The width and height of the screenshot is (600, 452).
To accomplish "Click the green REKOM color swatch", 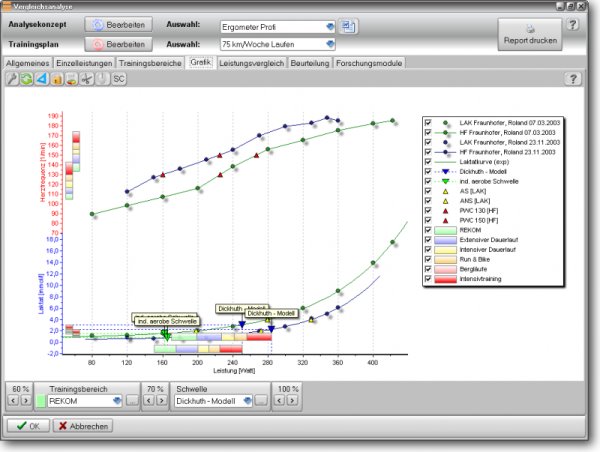I will click(x=40, y=401).
